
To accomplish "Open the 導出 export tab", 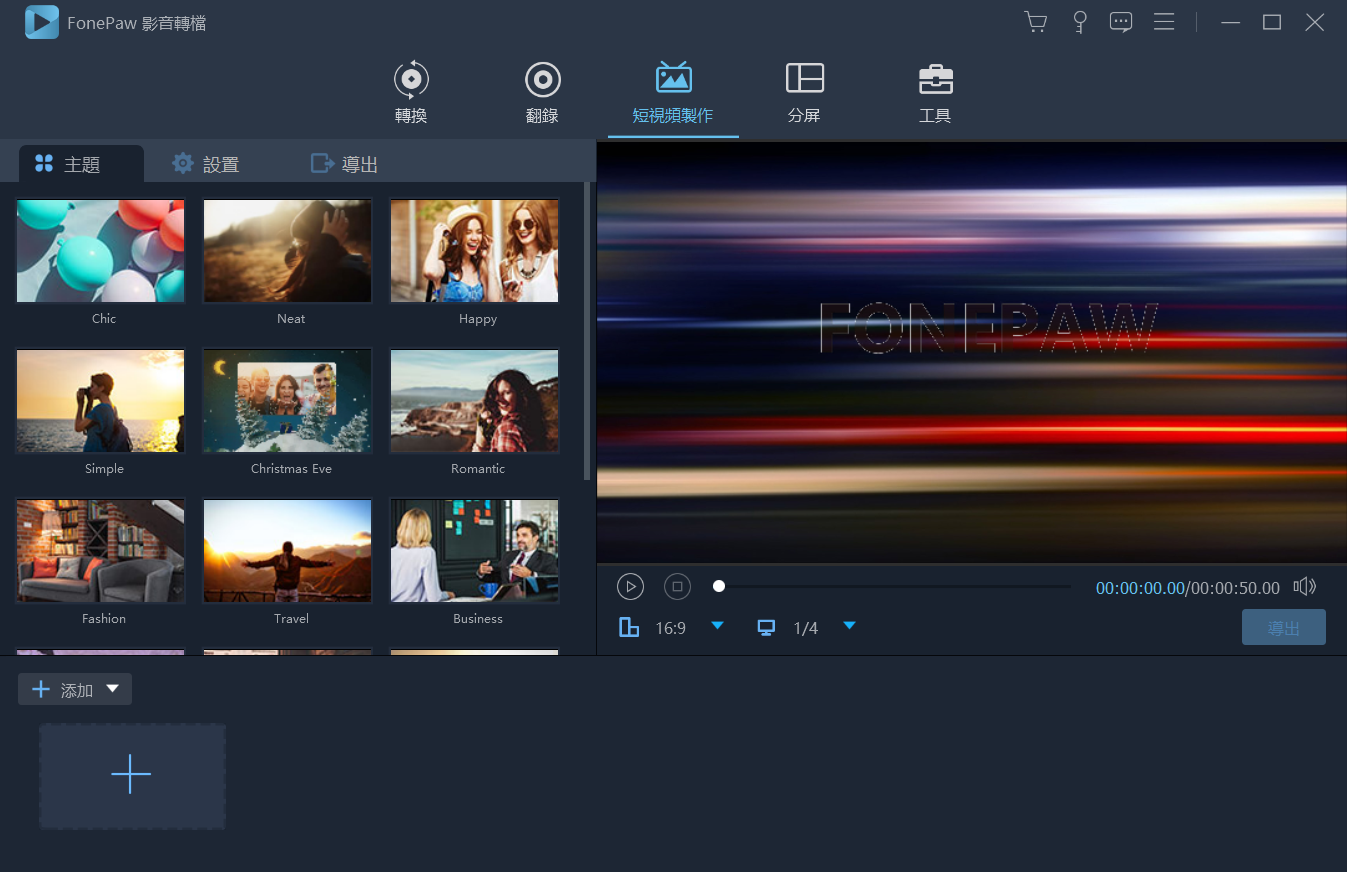I will point(344,164).
